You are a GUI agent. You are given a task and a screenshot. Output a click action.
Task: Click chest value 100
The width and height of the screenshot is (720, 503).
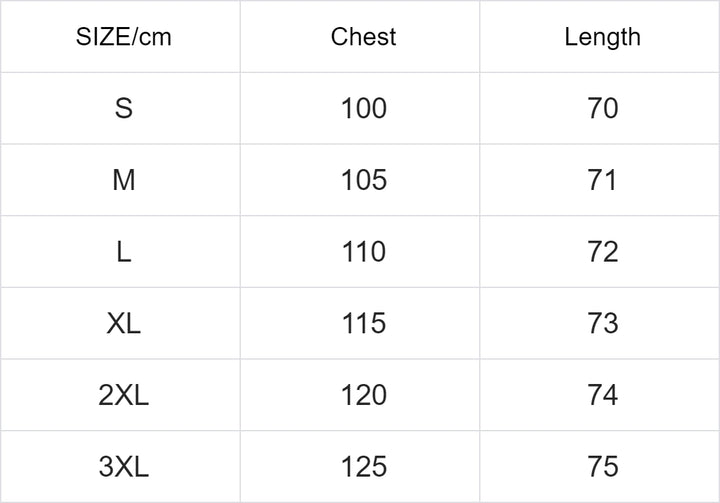(x=363, y=108)
